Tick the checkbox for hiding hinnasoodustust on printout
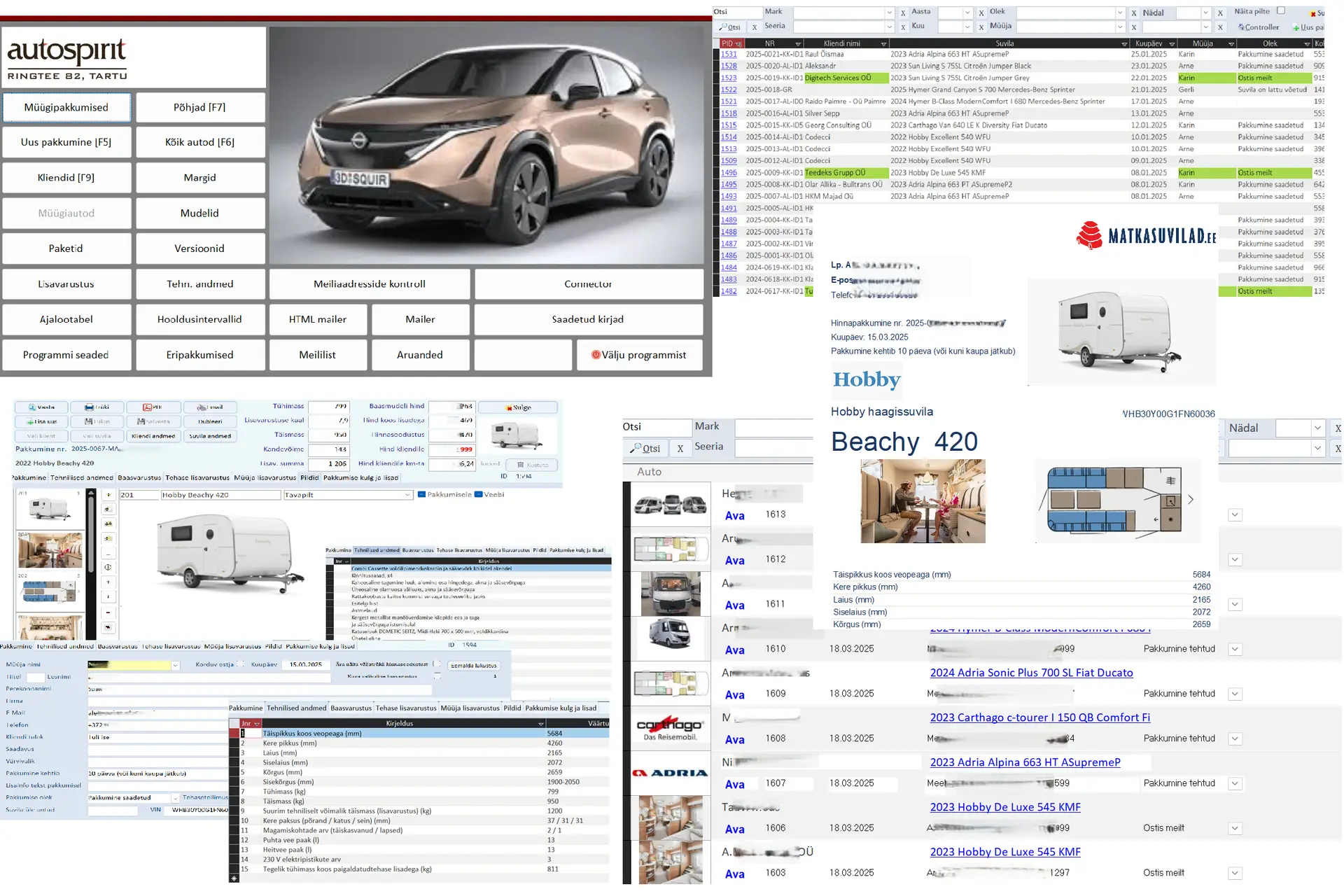This screenshot has height=896, width=1344. tap(437, 664)
